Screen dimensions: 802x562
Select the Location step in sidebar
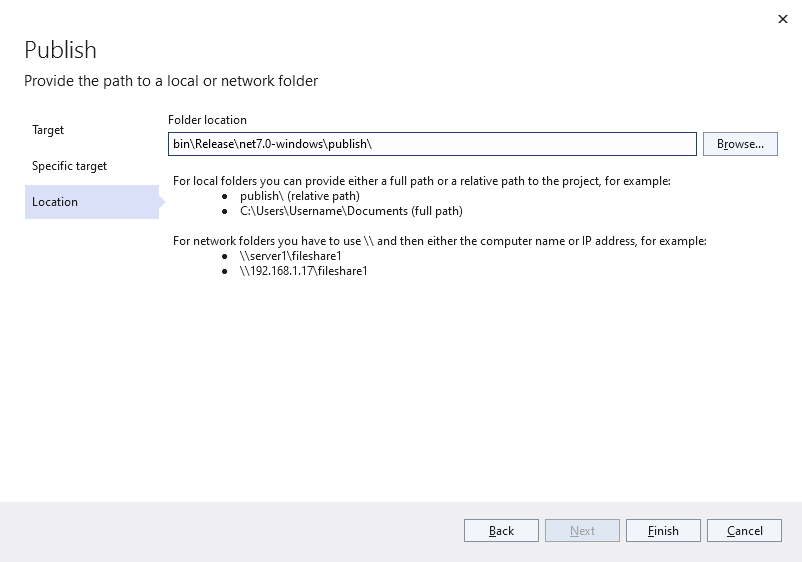55,202
